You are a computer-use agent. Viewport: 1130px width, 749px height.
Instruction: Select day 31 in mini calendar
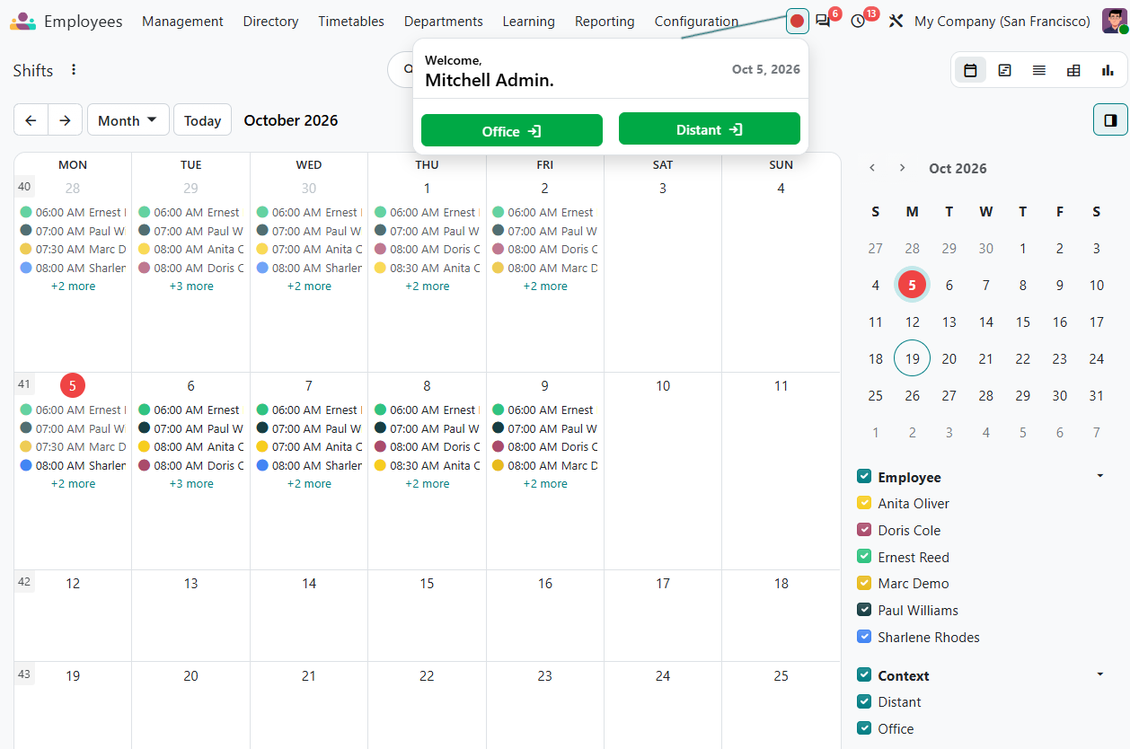point(1096,395)
